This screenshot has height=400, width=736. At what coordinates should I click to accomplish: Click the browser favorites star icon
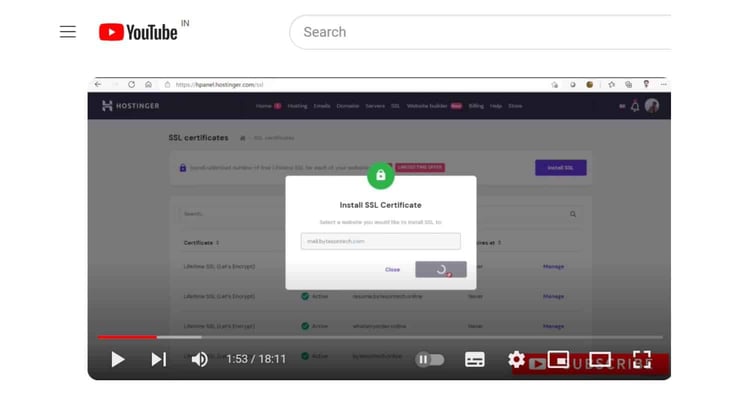coord(611,85)
